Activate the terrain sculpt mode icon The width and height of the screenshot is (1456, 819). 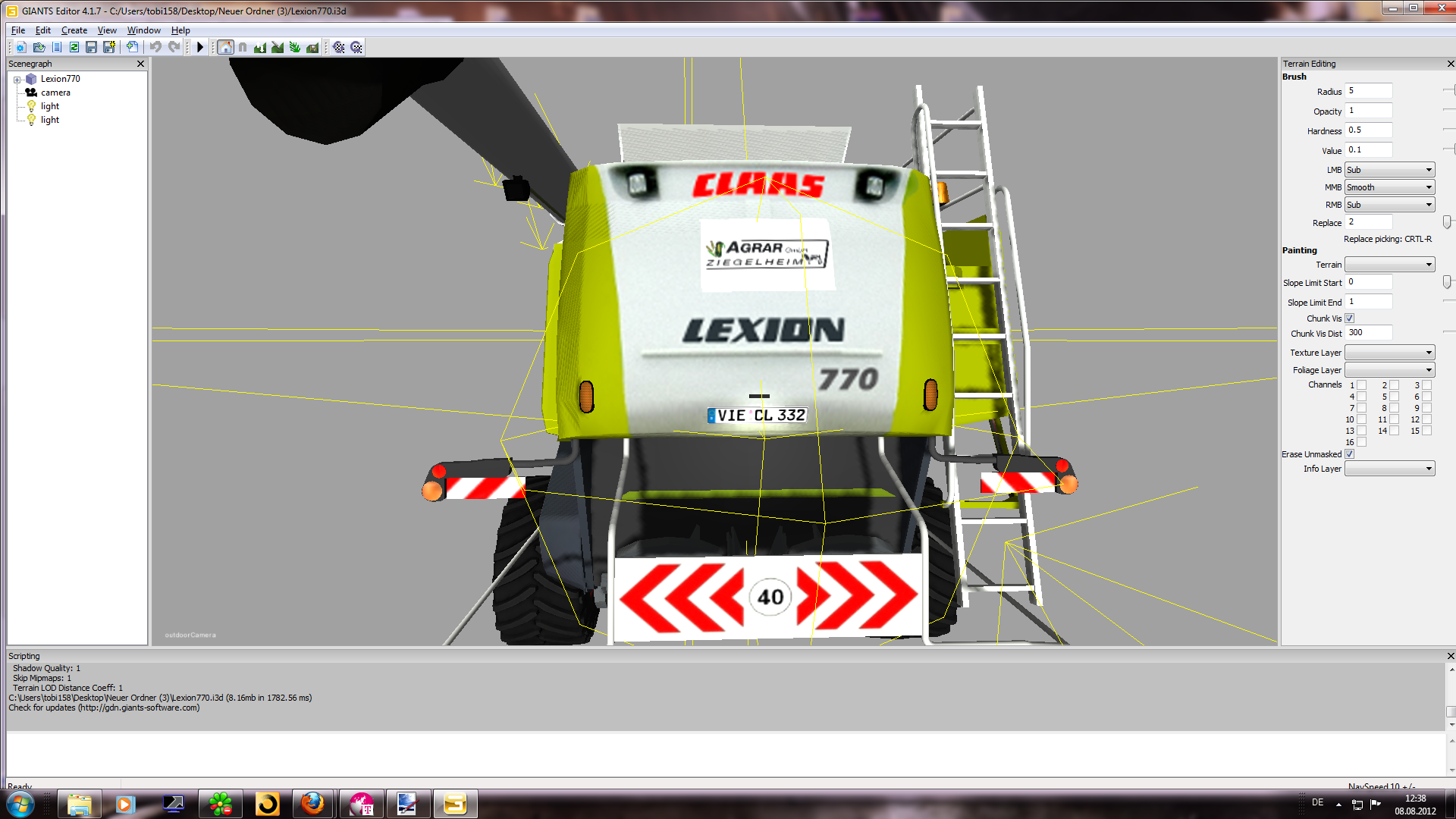tap(260, 47)
